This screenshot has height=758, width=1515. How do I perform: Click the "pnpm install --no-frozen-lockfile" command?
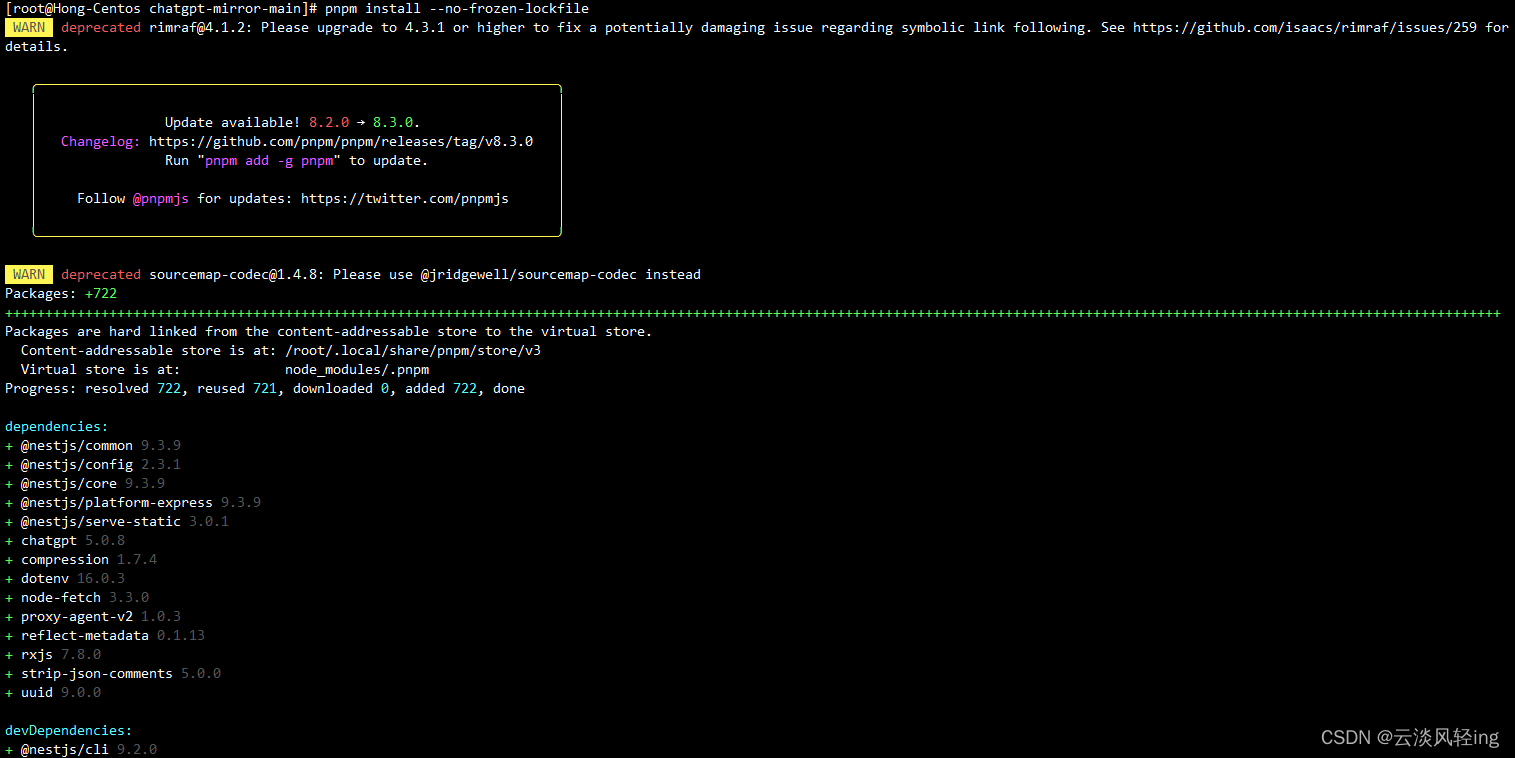(457, 8)
